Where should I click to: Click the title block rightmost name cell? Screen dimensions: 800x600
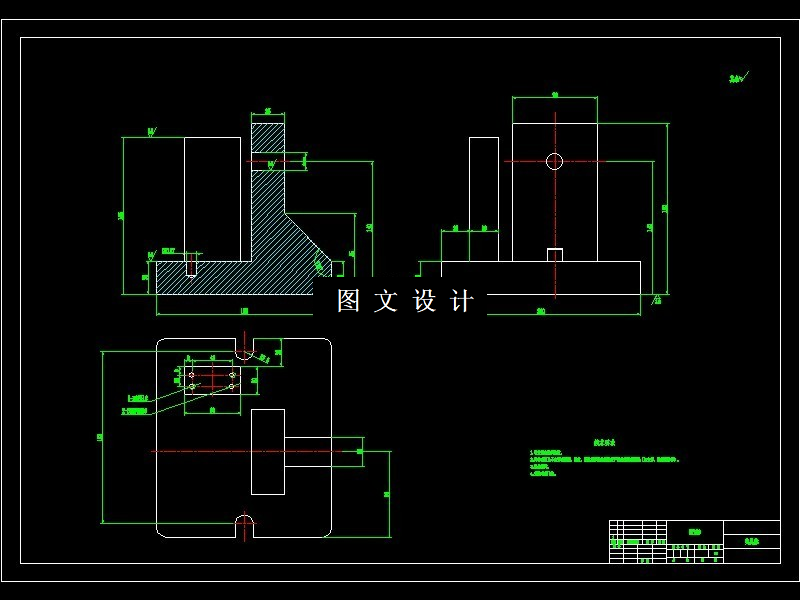[752, 541]
